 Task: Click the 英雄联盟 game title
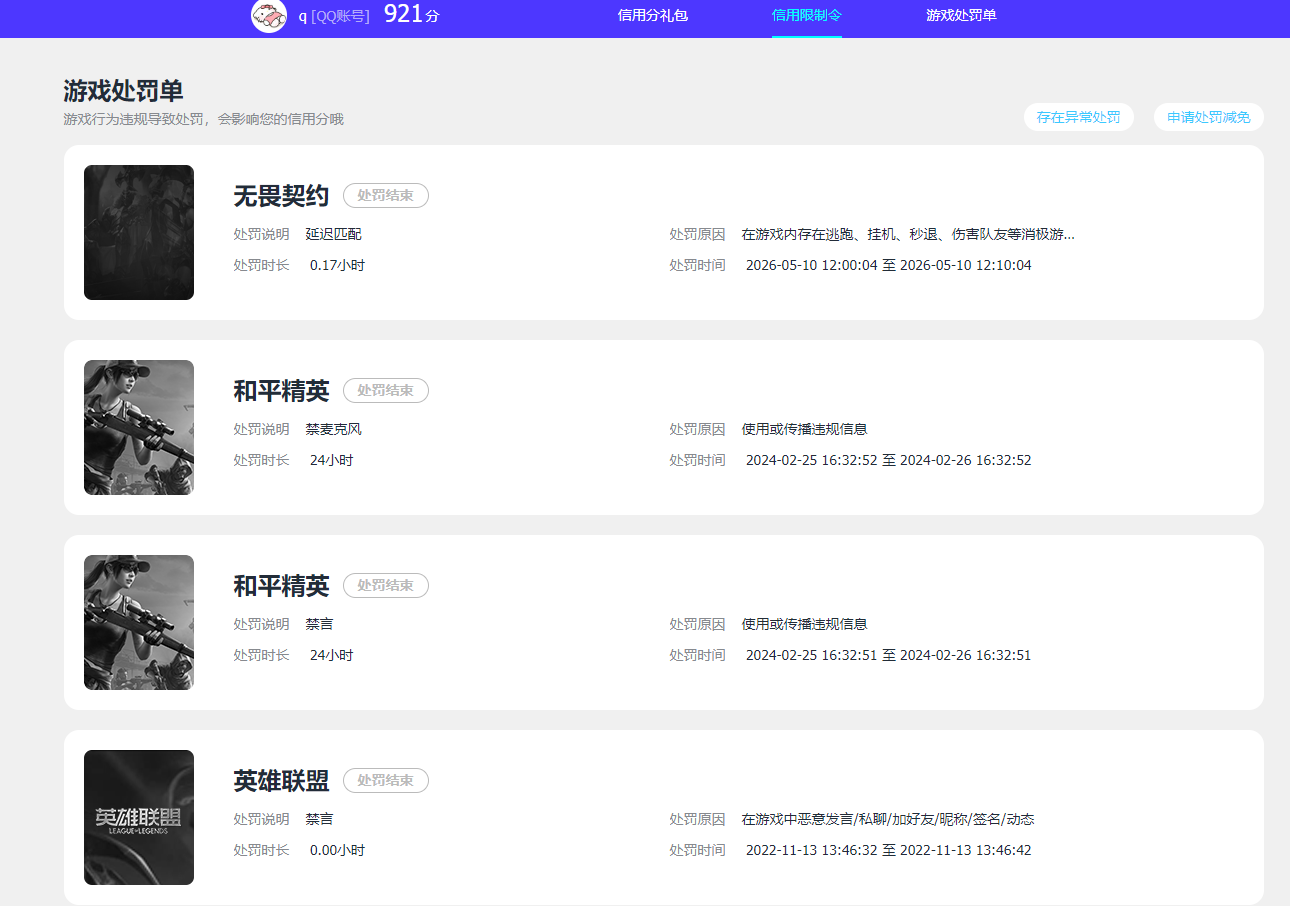[281, 781]
